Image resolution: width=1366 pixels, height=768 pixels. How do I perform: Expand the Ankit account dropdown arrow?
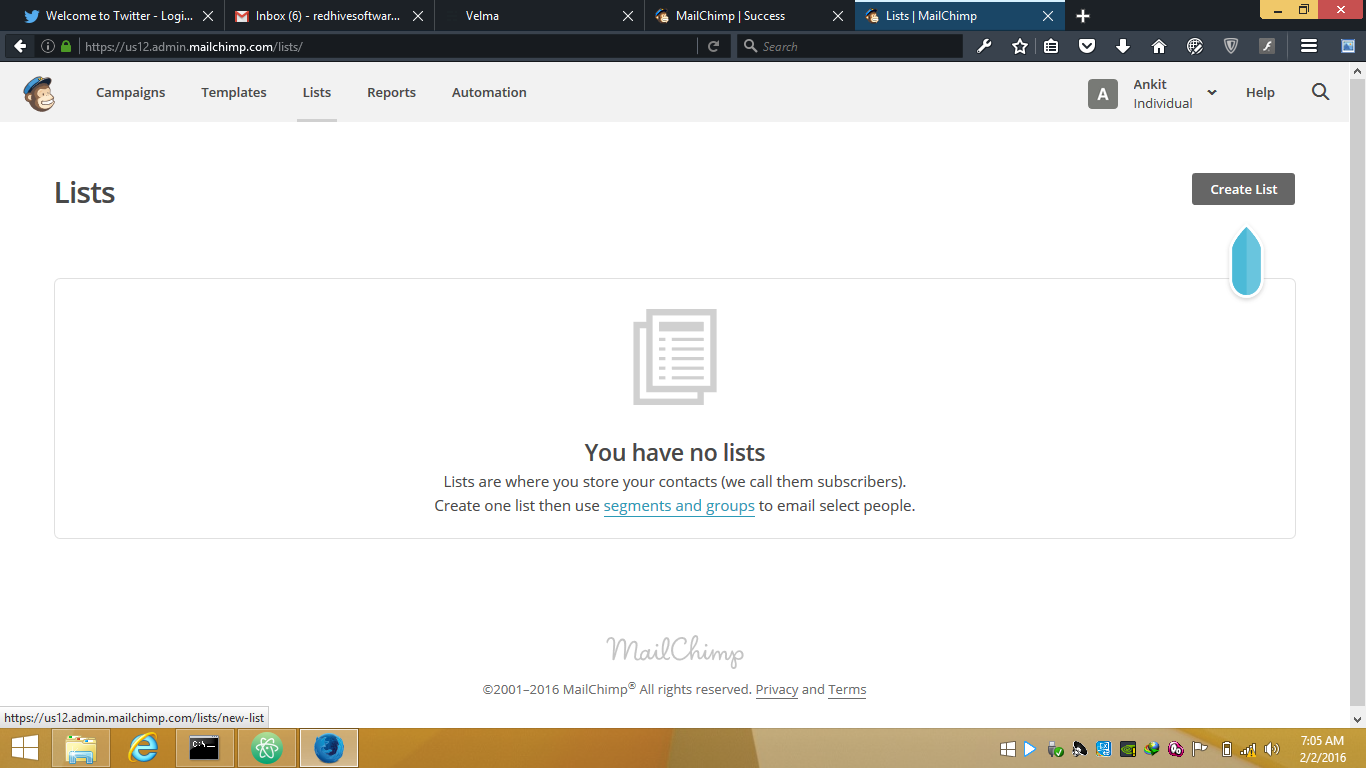pos(1212,92)
